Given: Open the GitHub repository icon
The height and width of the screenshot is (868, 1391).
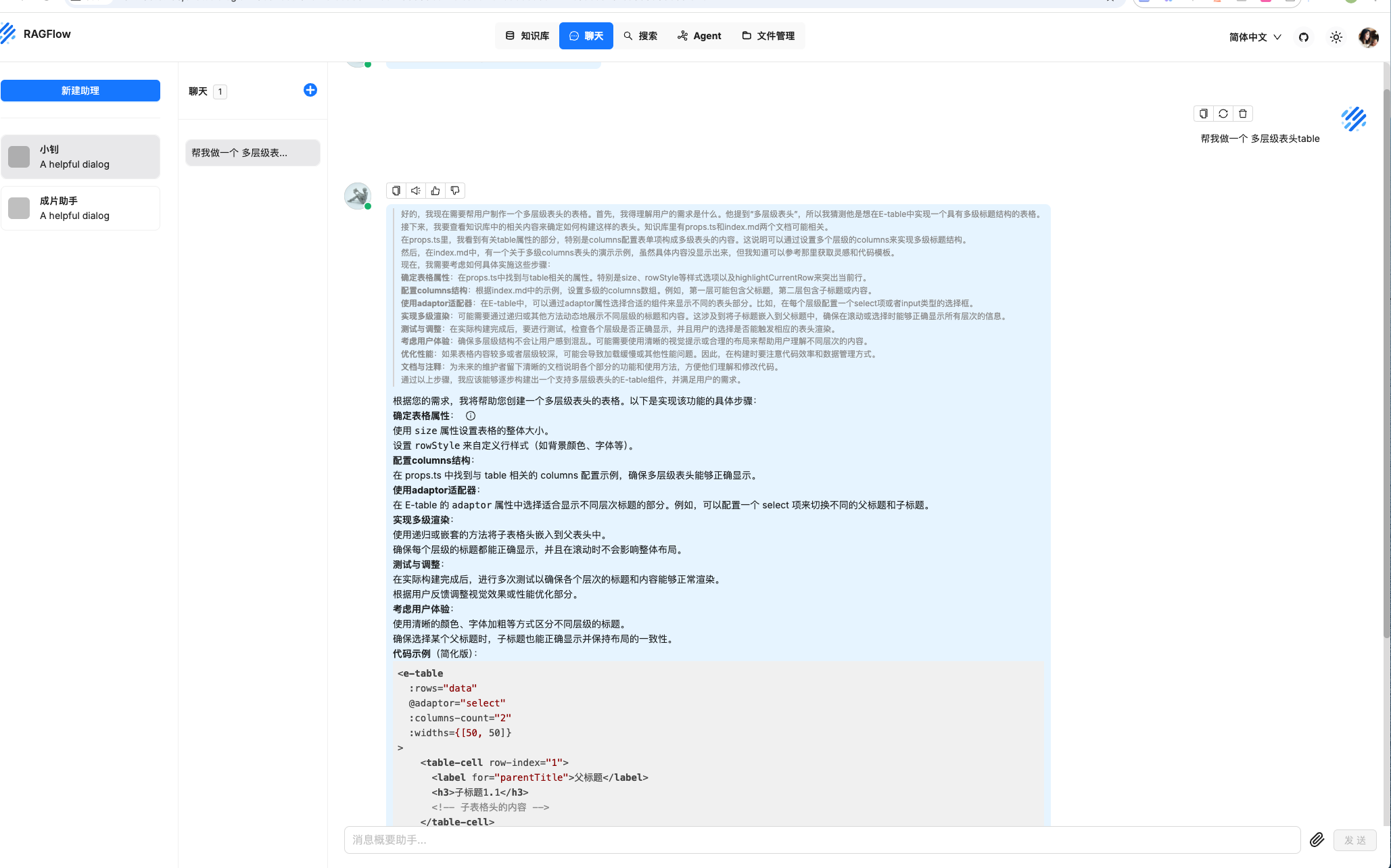Looking at the screenshot, I should pos(1304,37).
